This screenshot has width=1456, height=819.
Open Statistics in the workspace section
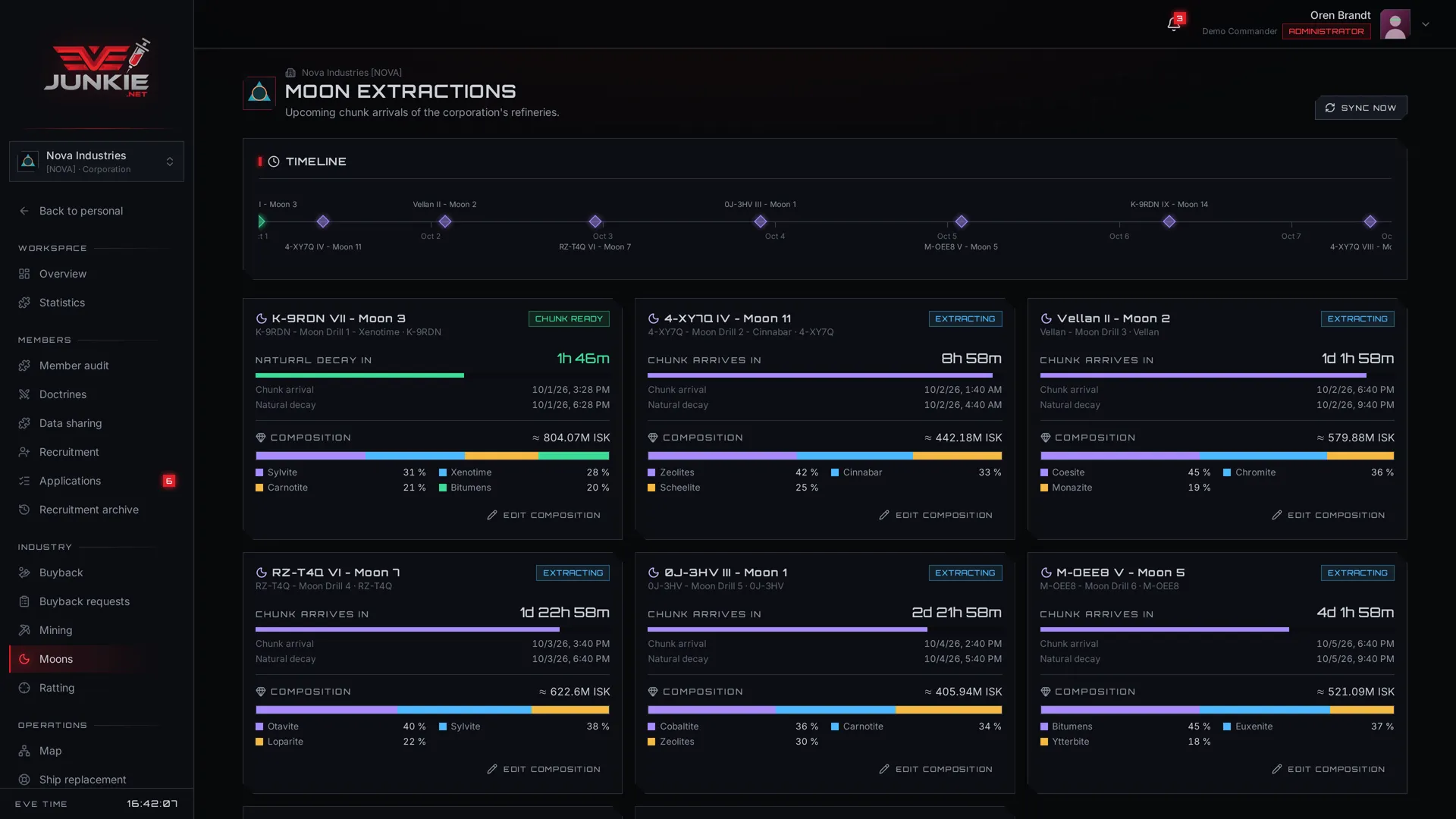point(96,303)
